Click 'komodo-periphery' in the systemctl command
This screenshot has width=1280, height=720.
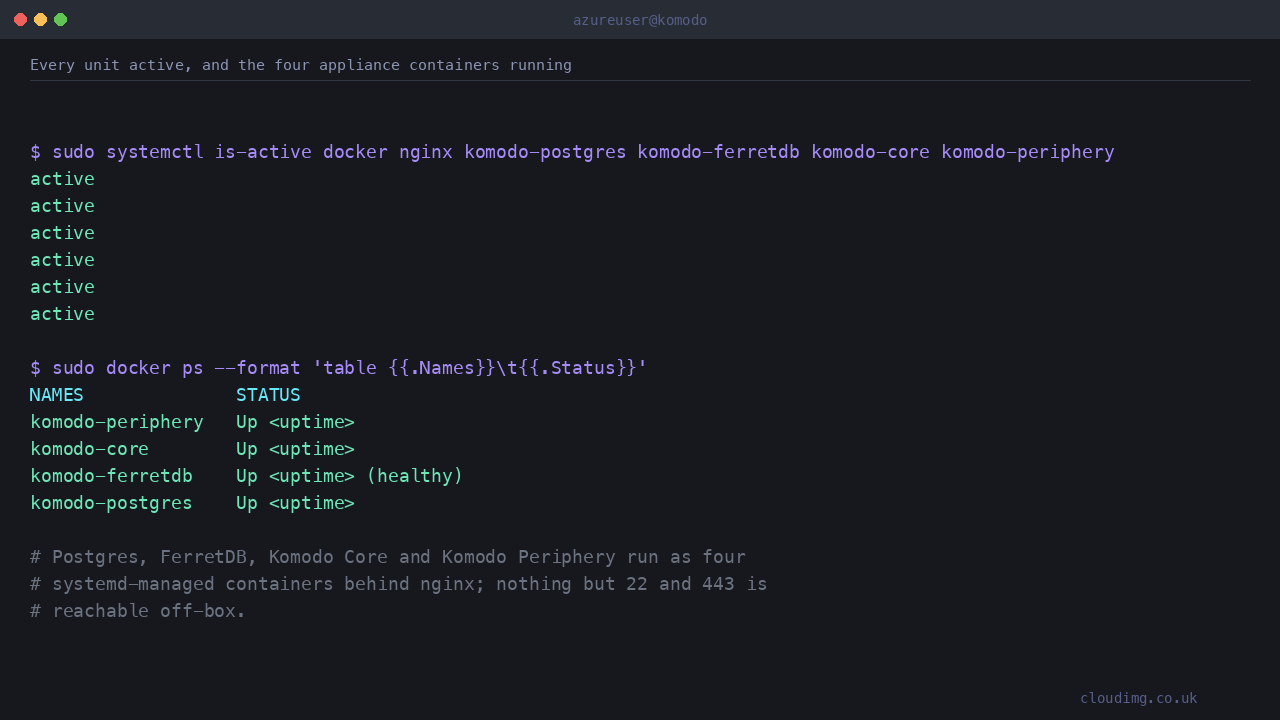coord(1028,152)
